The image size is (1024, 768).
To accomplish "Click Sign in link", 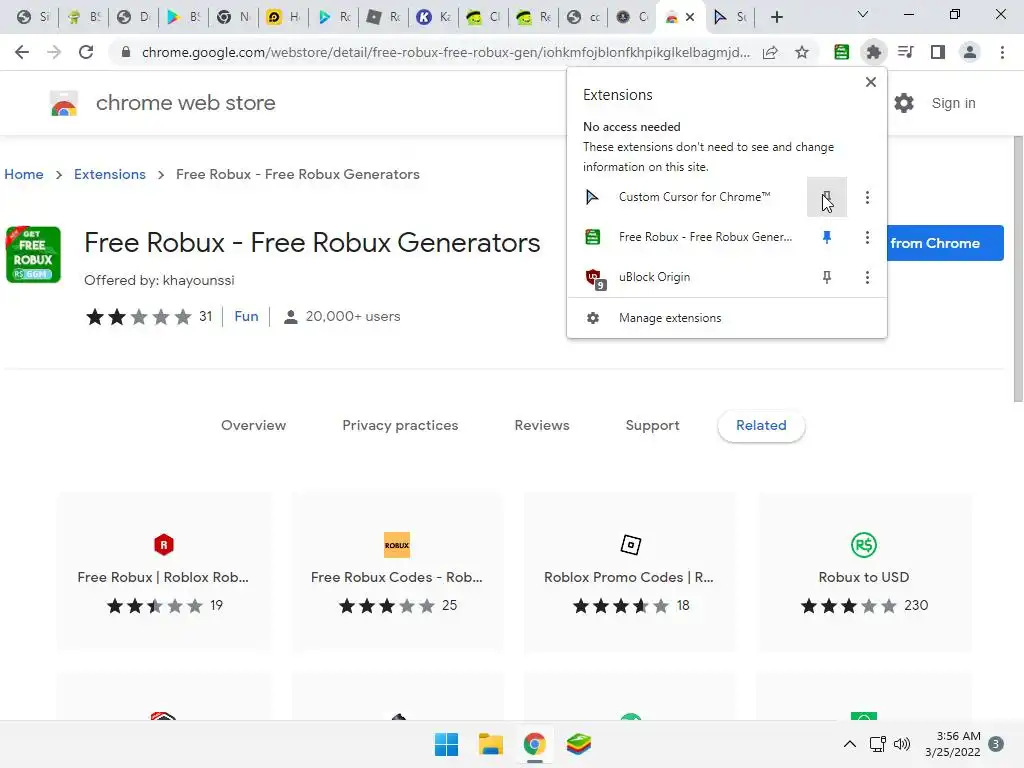I will pos(953,103).
